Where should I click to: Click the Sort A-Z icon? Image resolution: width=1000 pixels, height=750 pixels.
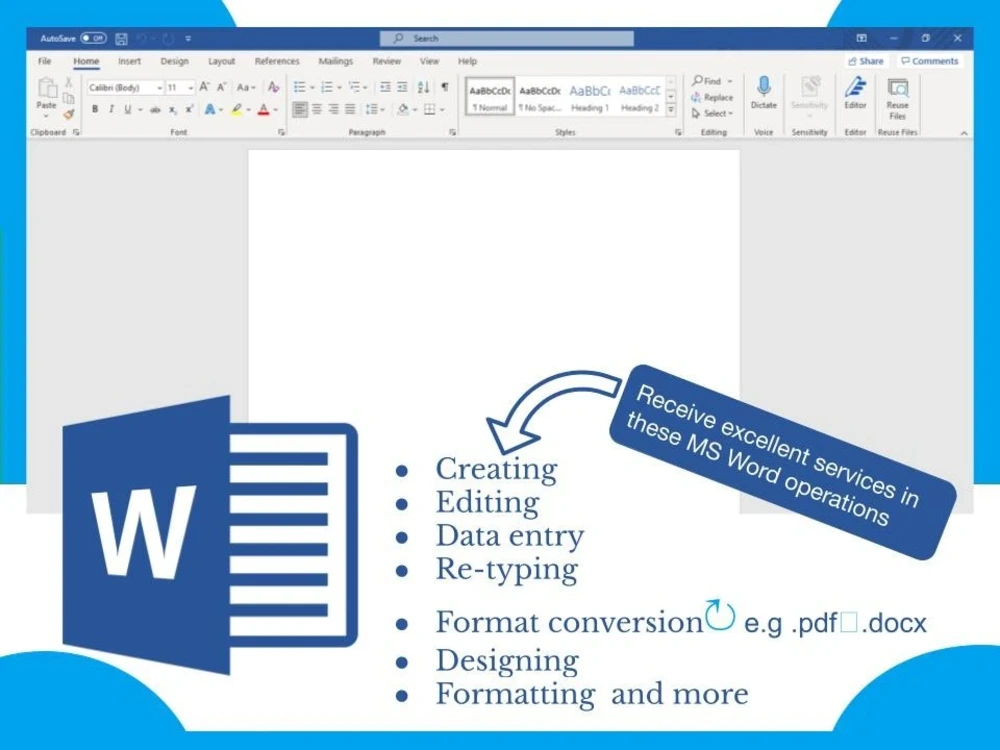tap(423, 87)
